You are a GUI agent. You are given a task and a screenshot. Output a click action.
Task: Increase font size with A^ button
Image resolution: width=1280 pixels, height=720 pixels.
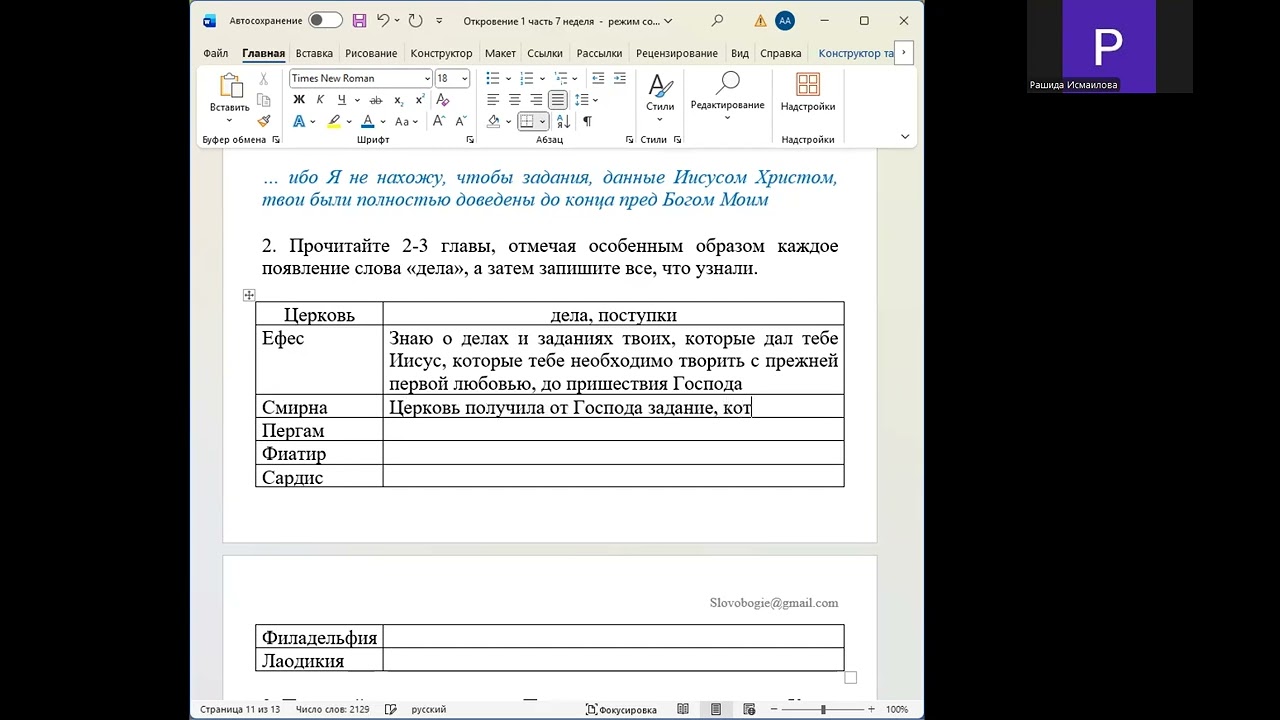coord(439,121)
